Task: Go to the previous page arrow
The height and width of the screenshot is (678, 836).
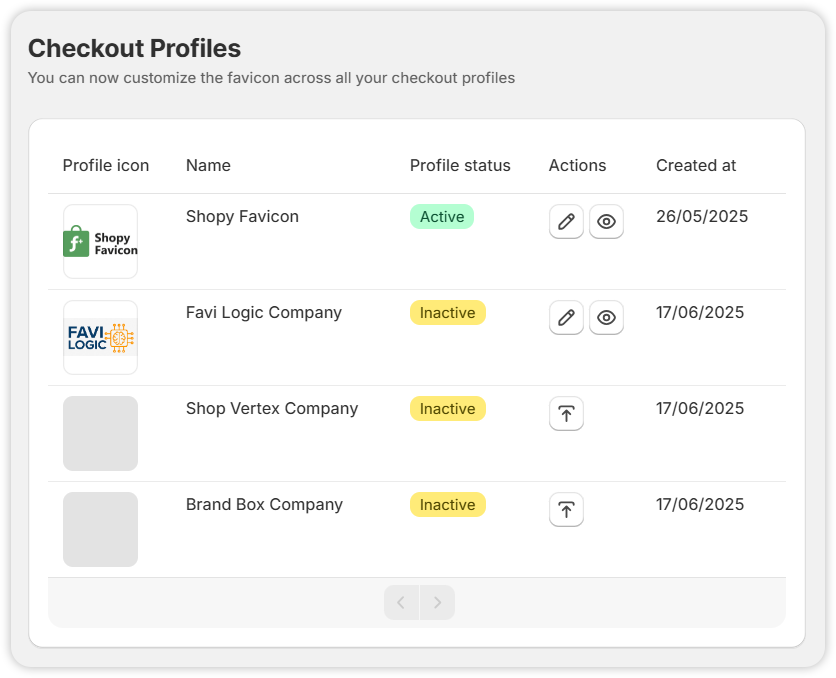Action: (401, 602)
